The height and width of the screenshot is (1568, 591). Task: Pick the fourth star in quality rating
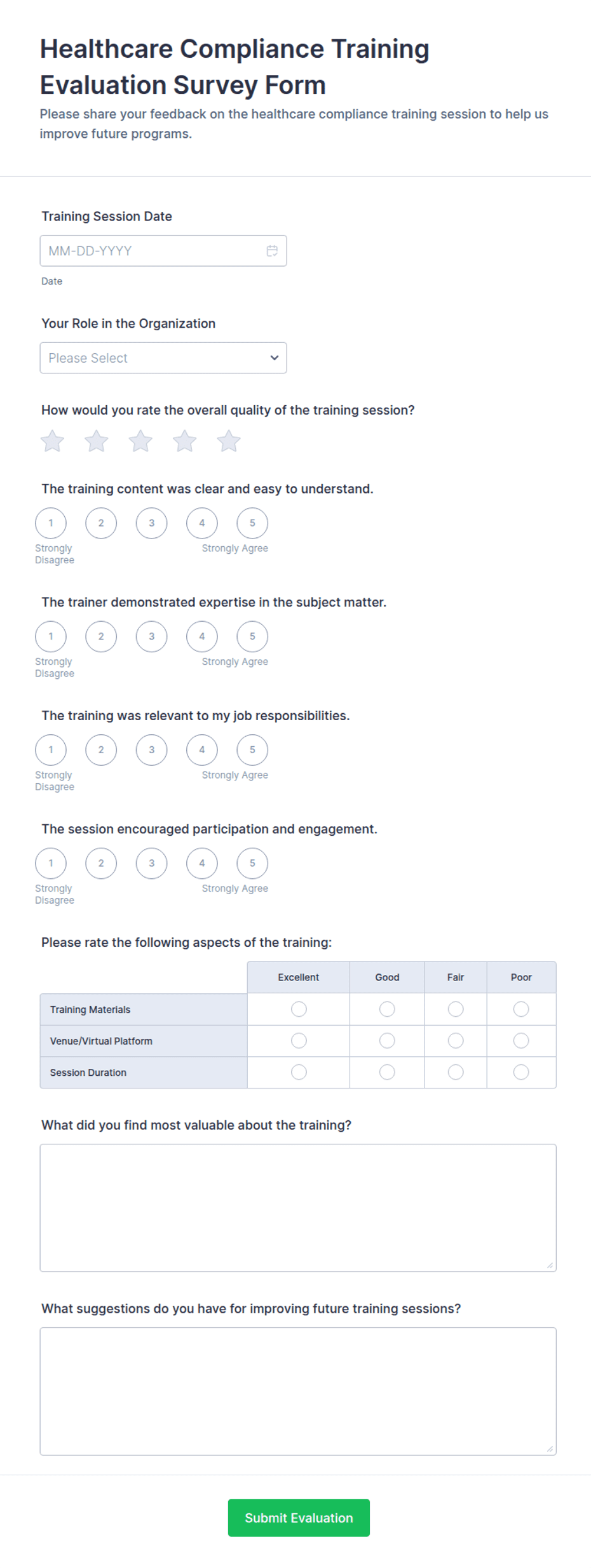pos(185,441)
